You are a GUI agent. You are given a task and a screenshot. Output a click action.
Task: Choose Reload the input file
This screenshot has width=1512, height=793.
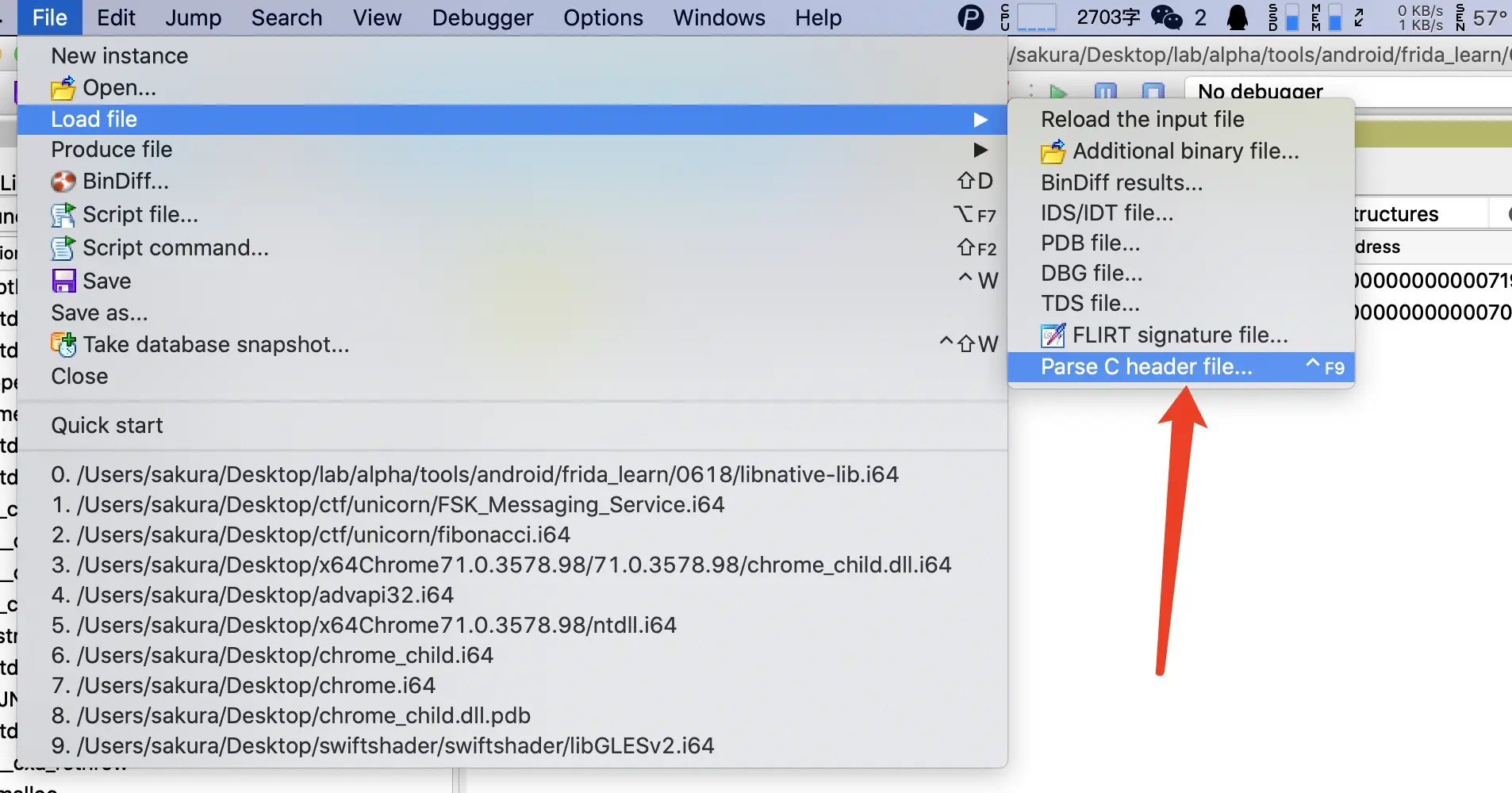tap(1181, 120)
